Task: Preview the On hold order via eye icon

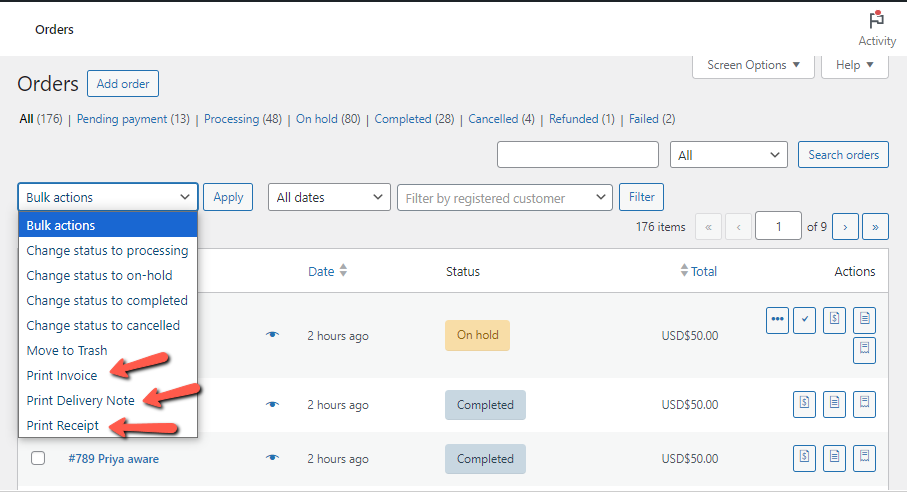Action: (272, 335)
